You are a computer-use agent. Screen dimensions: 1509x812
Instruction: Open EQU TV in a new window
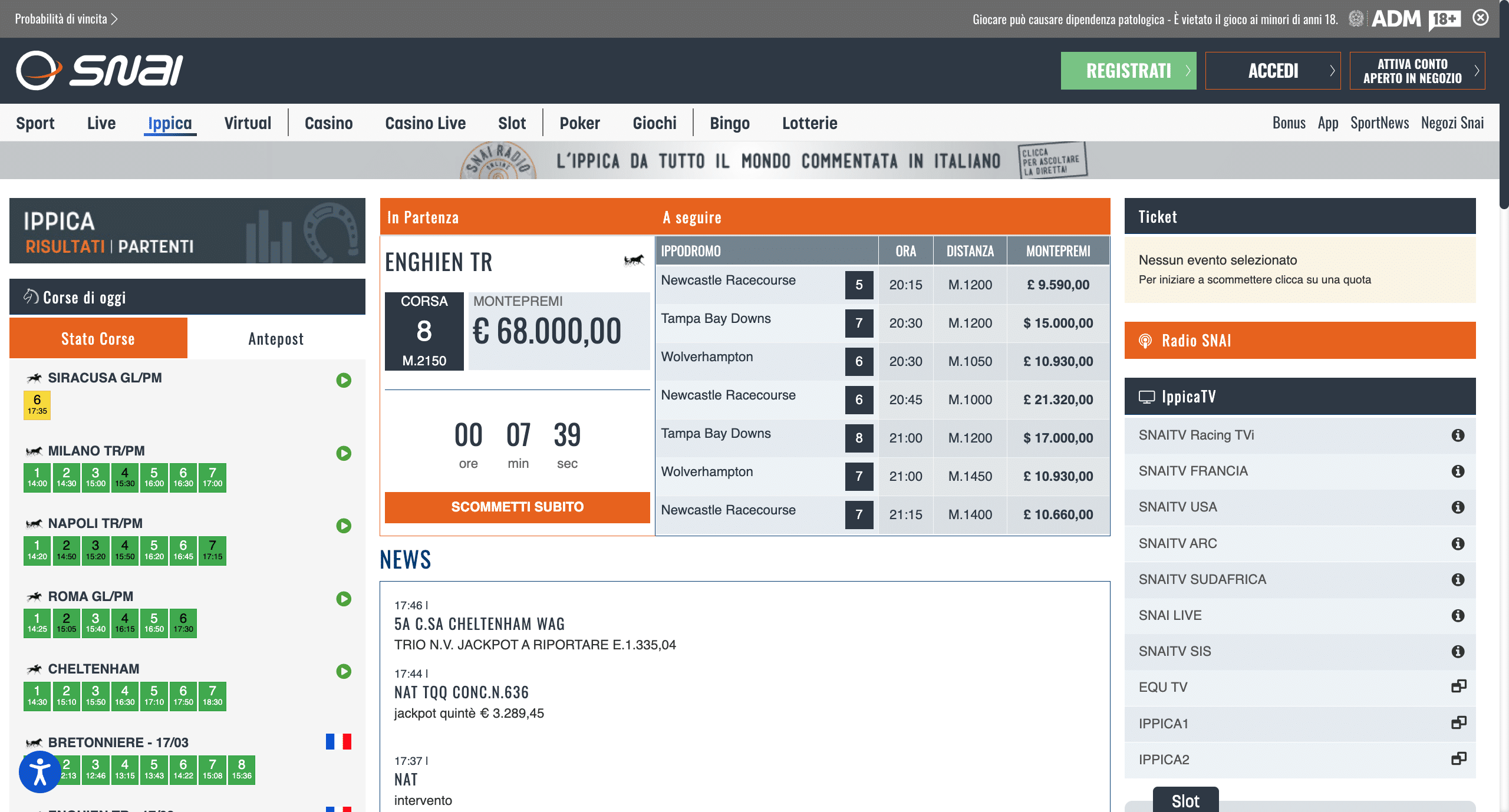(1458, 686)
